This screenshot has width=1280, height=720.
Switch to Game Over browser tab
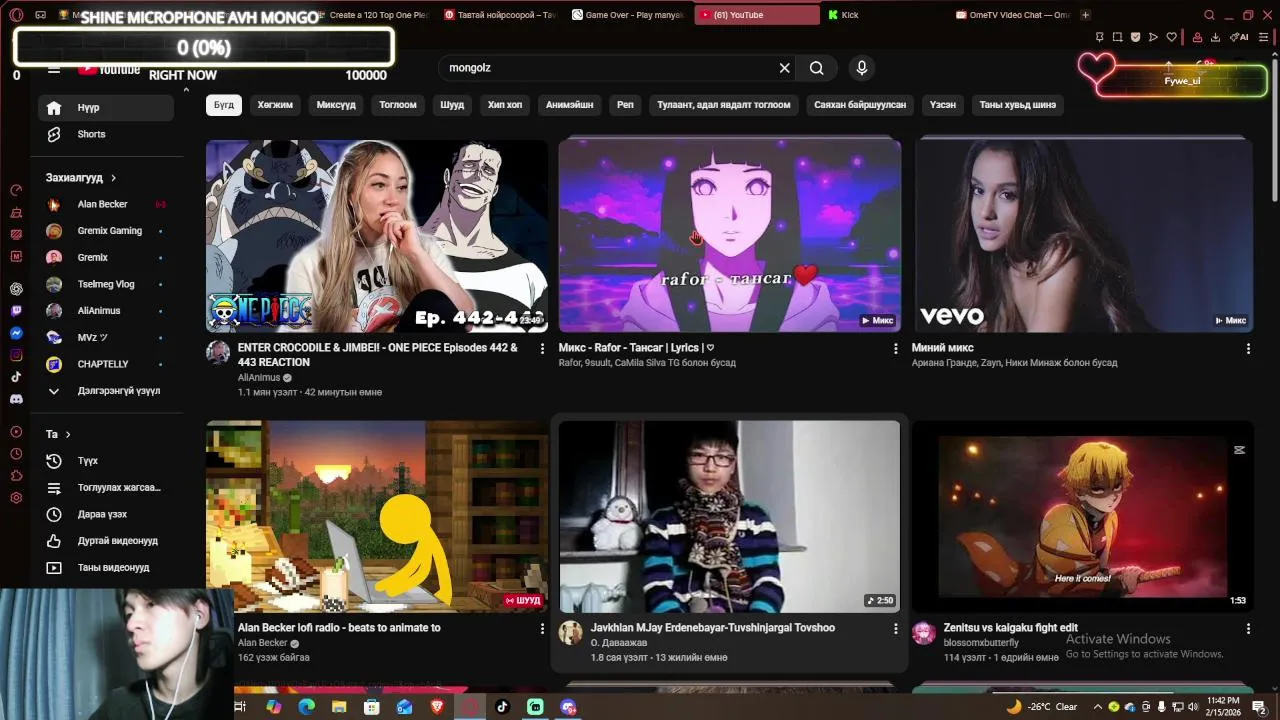click(630, 15)
